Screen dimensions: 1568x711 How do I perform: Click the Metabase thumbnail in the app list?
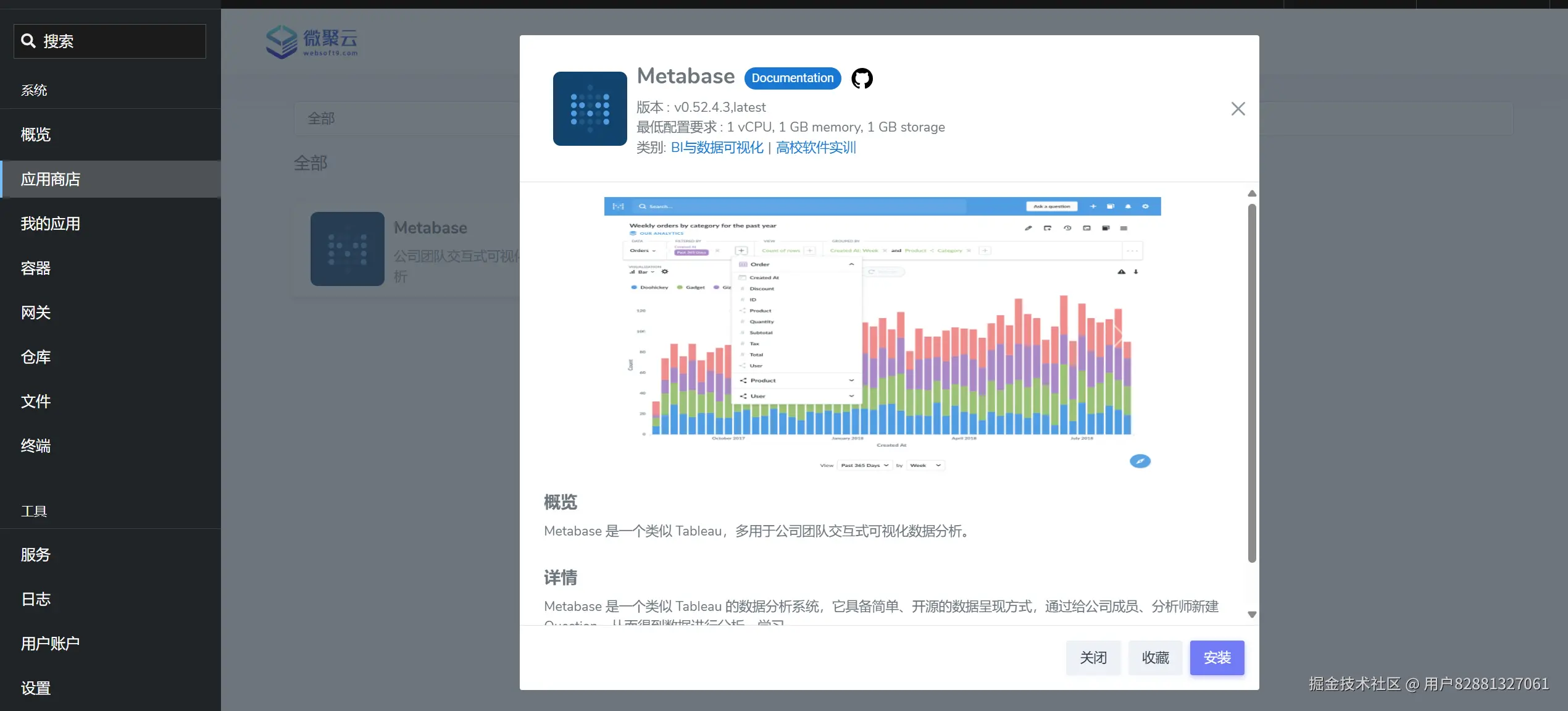click(x=346, y=249)
